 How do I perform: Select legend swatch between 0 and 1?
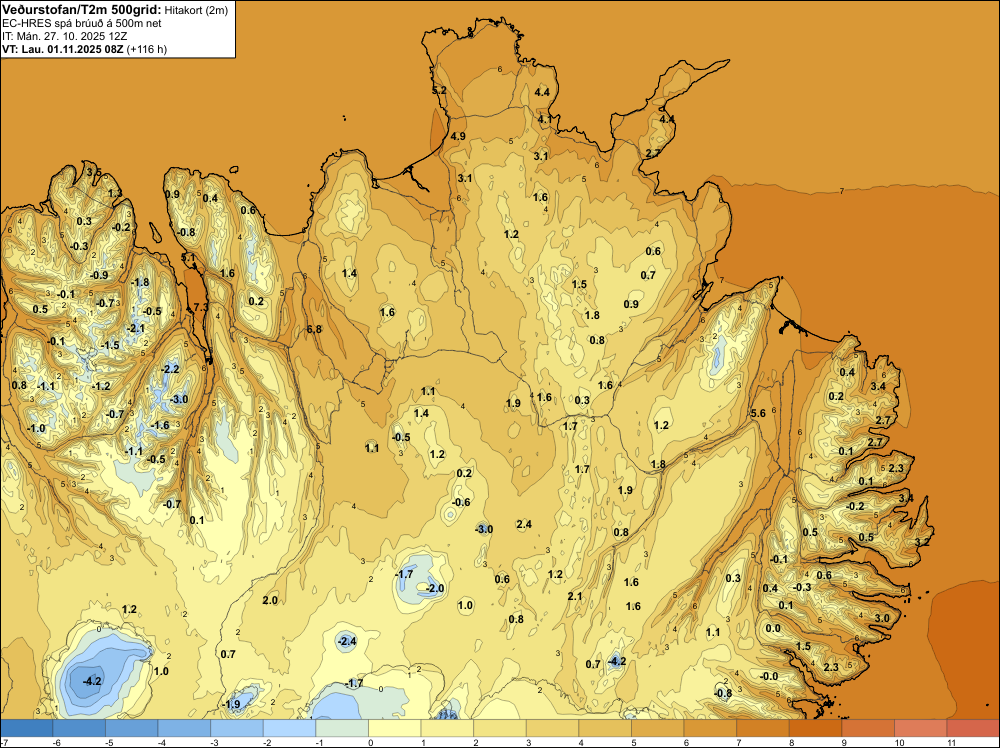click(395, 728)
